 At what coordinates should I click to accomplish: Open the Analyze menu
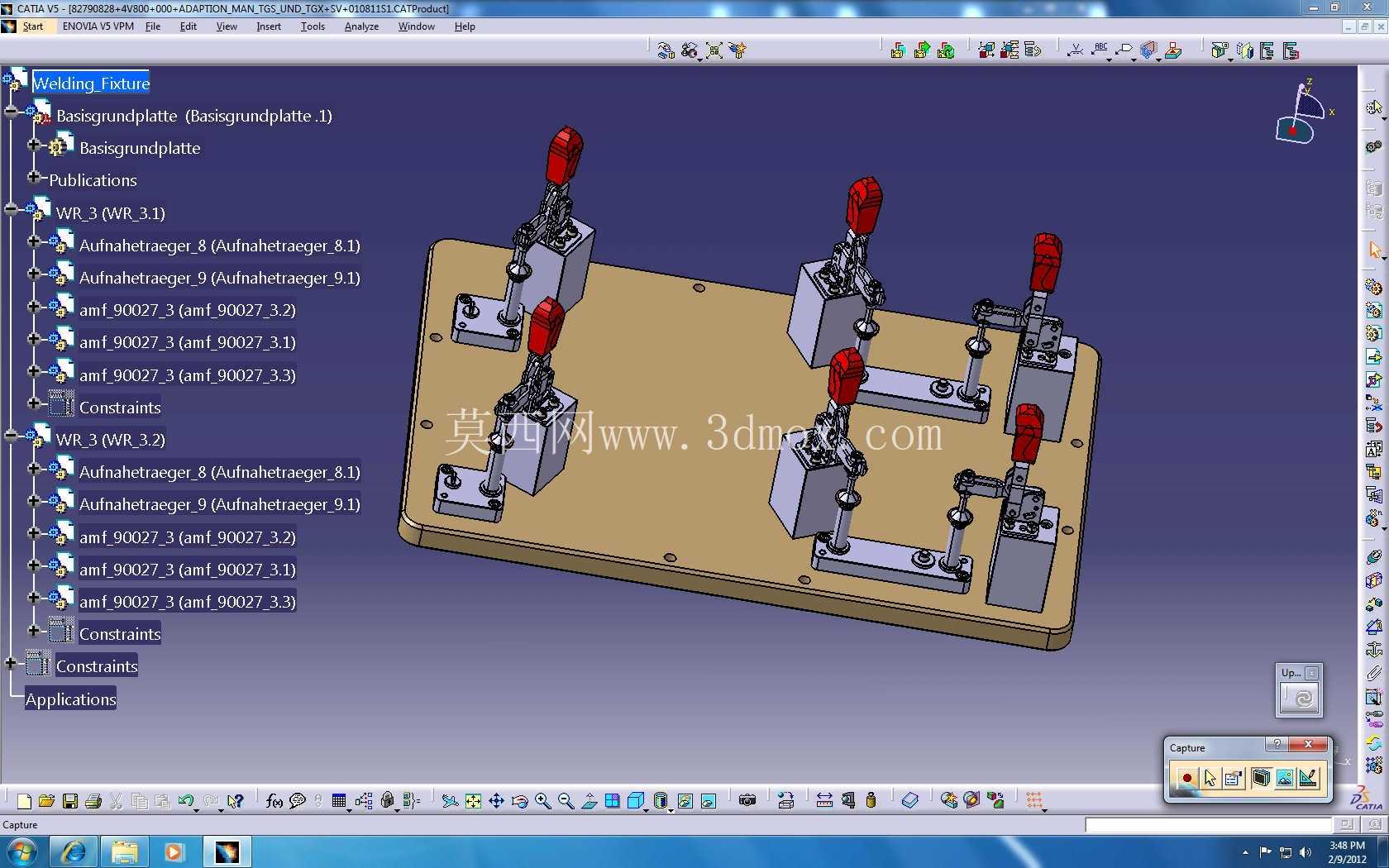[361, 26]
